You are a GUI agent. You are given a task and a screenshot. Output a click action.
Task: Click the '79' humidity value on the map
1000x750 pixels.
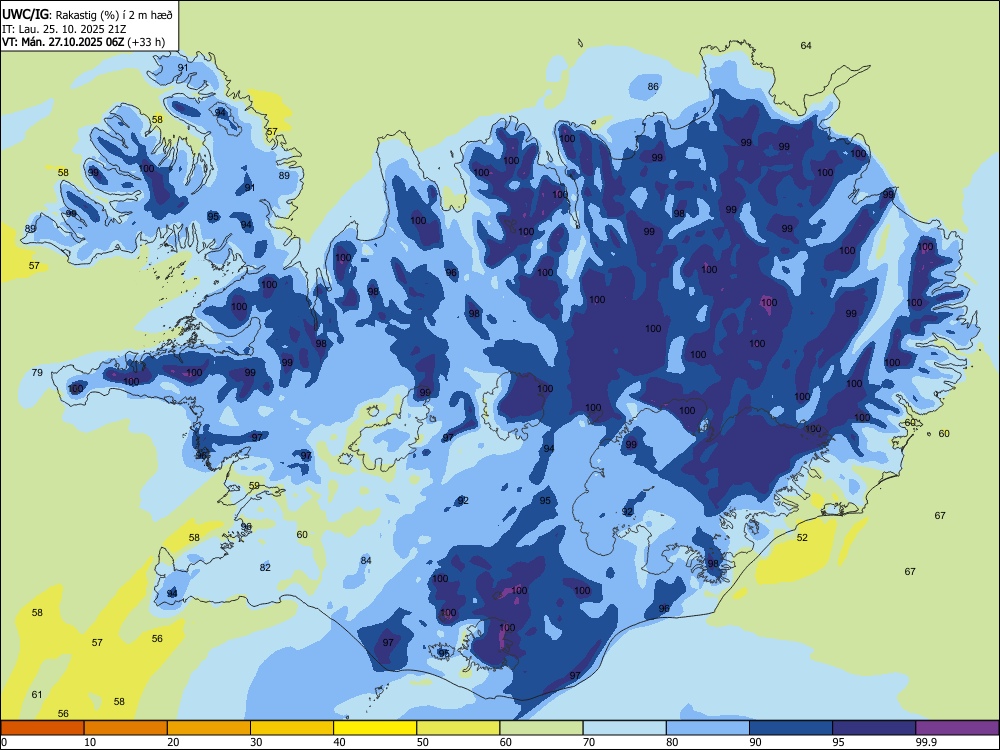tap(37, 372)
